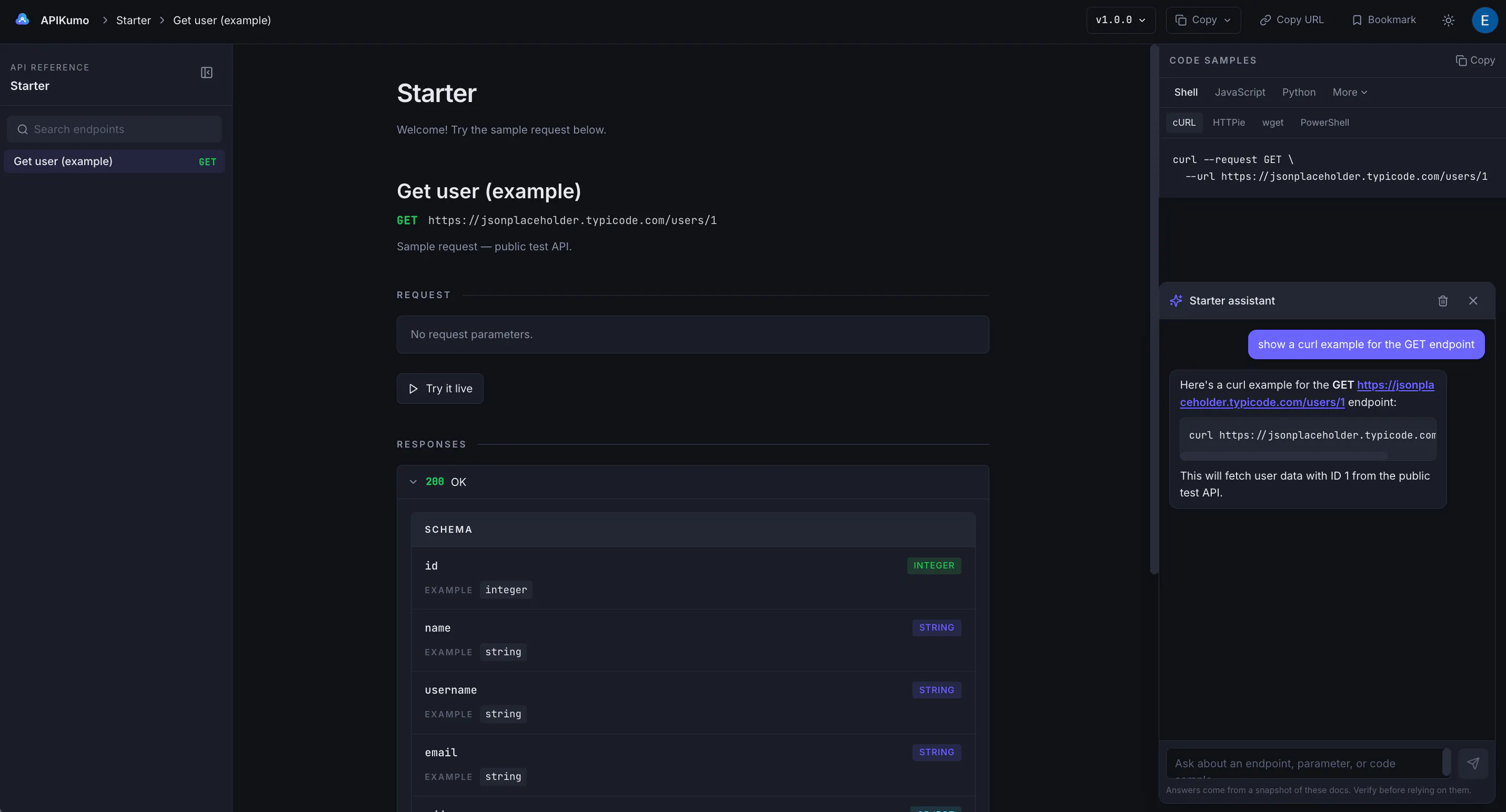This screenshot has height=812, width=1506.
Task: Open the v1.0.0 version dropdown
Action: pyautogui.click(x=1120, y=20)
